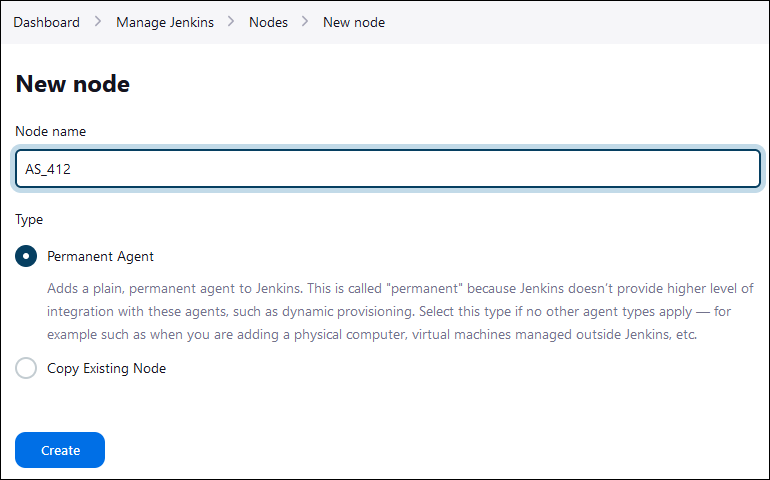The width and height of the screenshot is (770, 480).
Task: Click the Copy Existing Node label text
Action: [107, 368]
